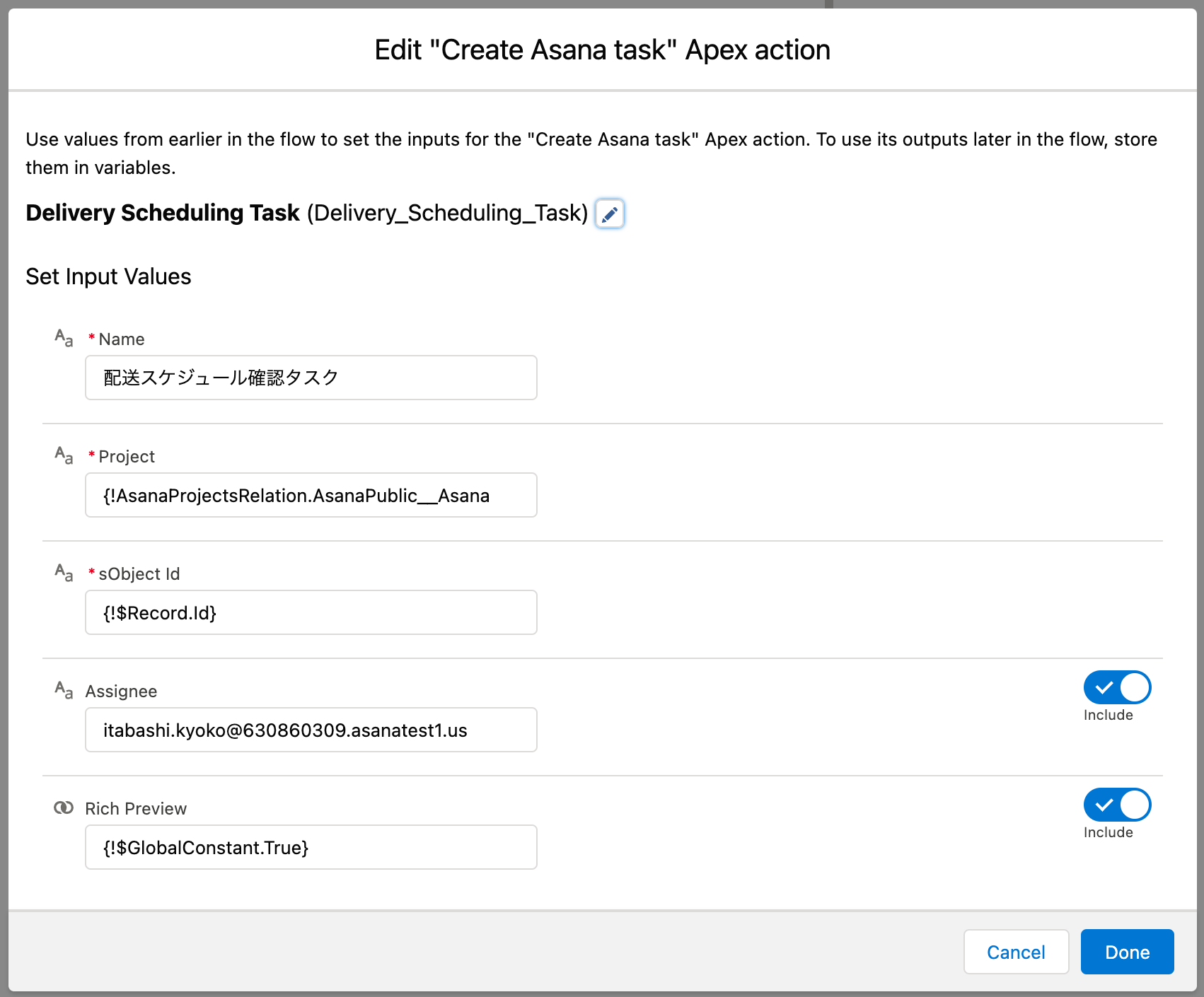The width and height of the screenshot is (1204, 997).
Task: Click the bold "Delivery Scheduling Task" label
Action: click(163, 213)
